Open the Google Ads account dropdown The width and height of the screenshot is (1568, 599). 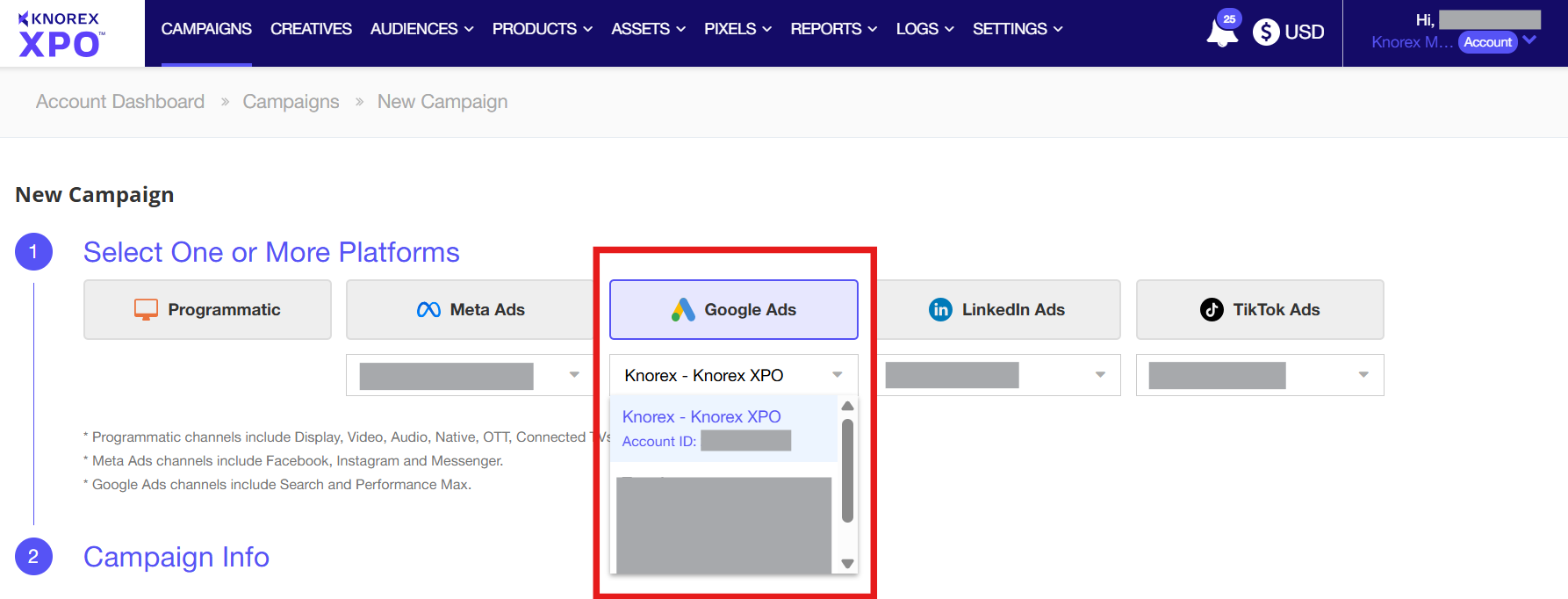[x=734, y=375]
